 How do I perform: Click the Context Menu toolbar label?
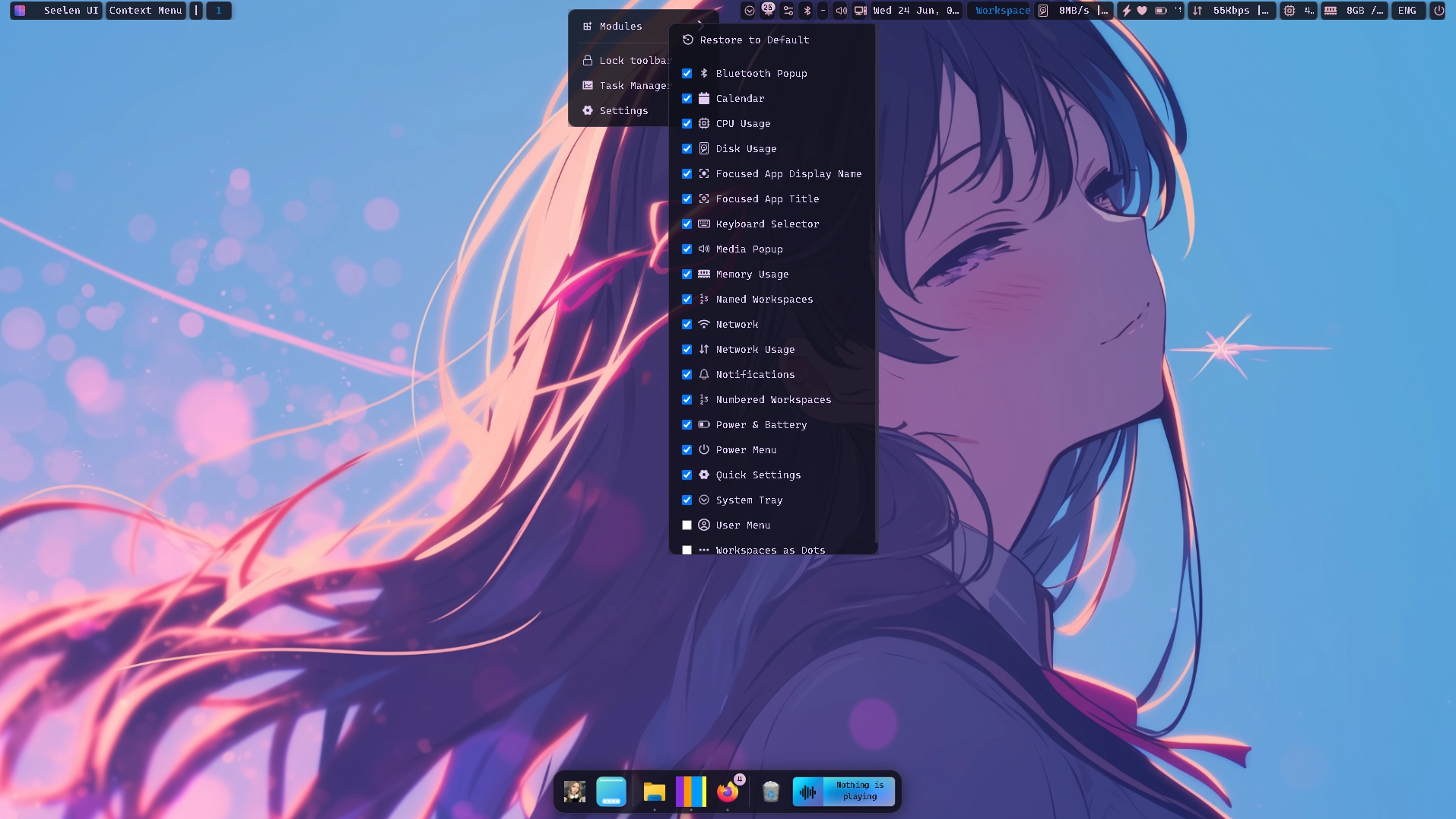pos(145,11)
